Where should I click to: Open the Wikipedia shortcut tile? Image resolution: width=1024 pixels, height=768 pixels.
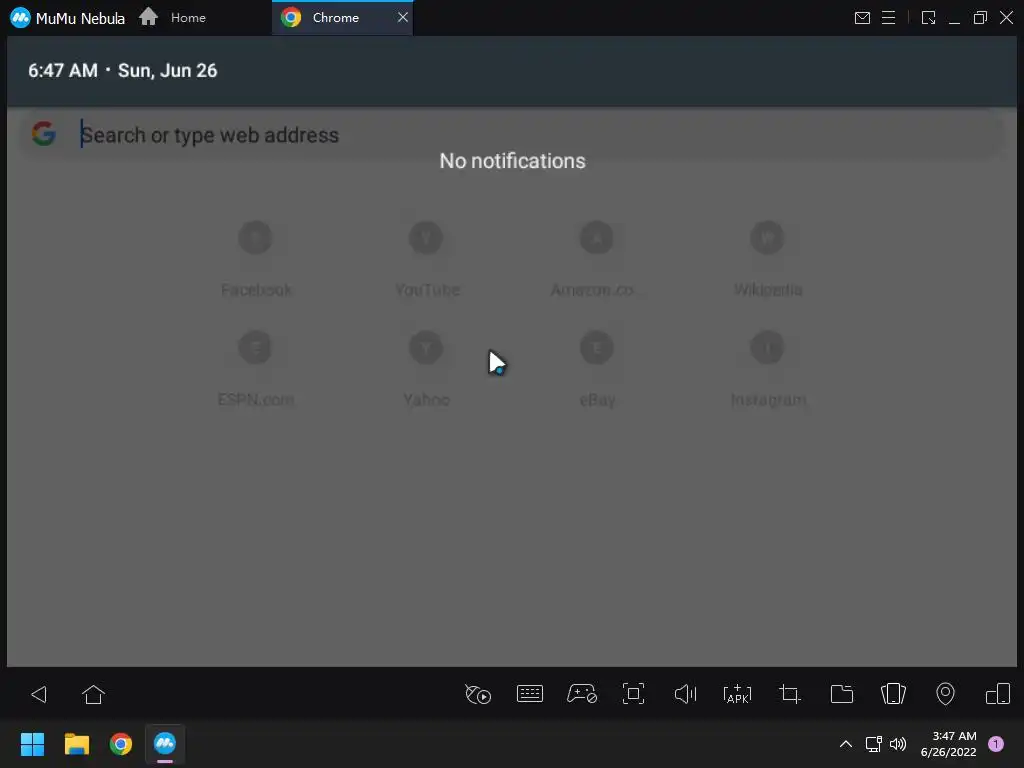coord(767,259)
